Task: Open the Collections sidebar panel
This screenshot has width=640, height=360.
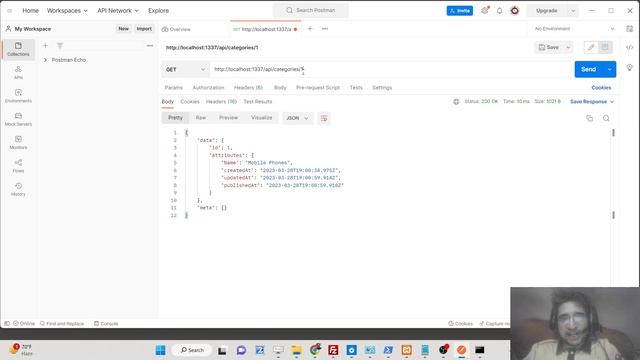Action: (x=18, y=49)
